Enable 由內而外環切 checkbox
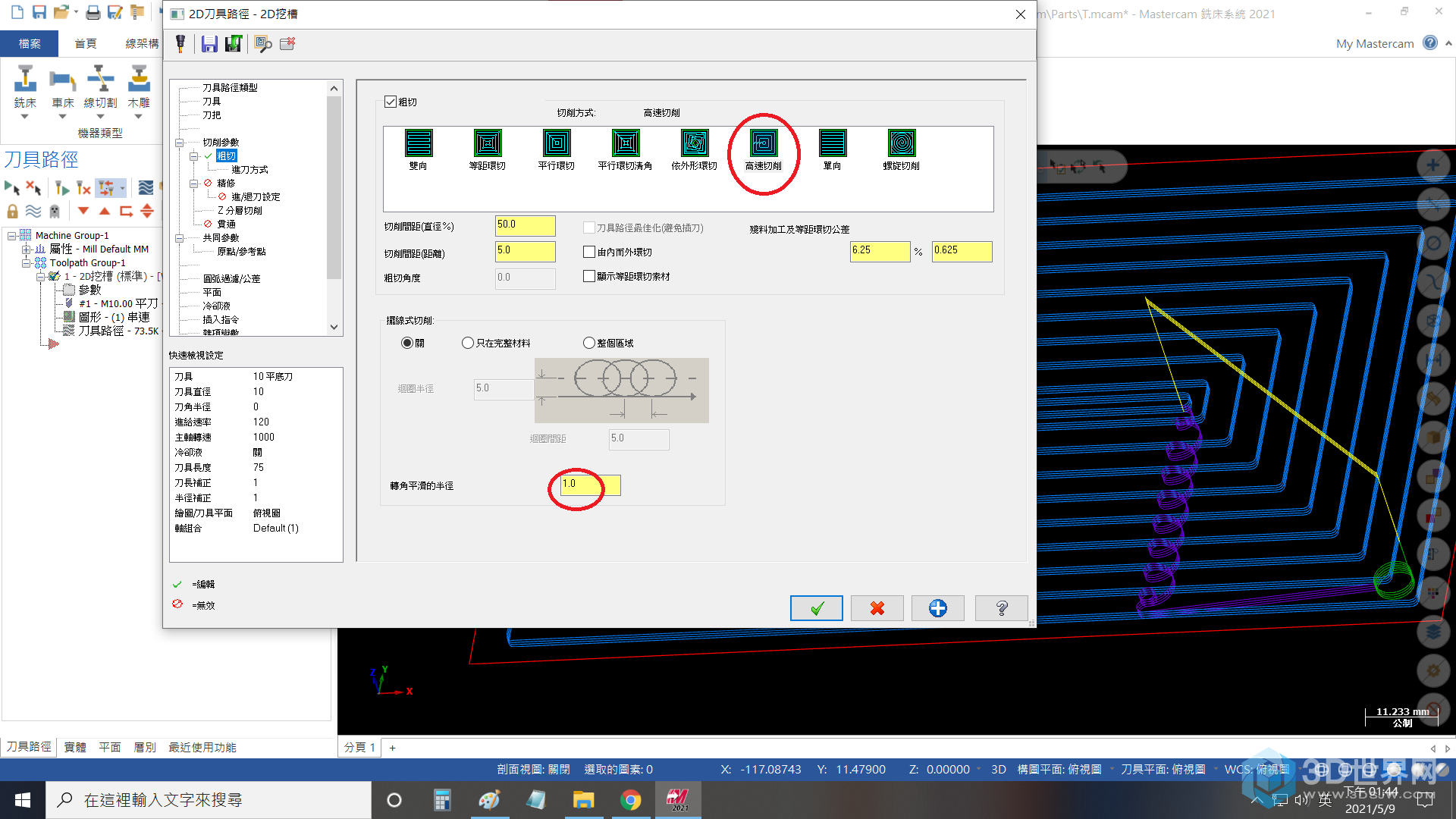Viewport: 1456px width, 819px height. point(589,252)
